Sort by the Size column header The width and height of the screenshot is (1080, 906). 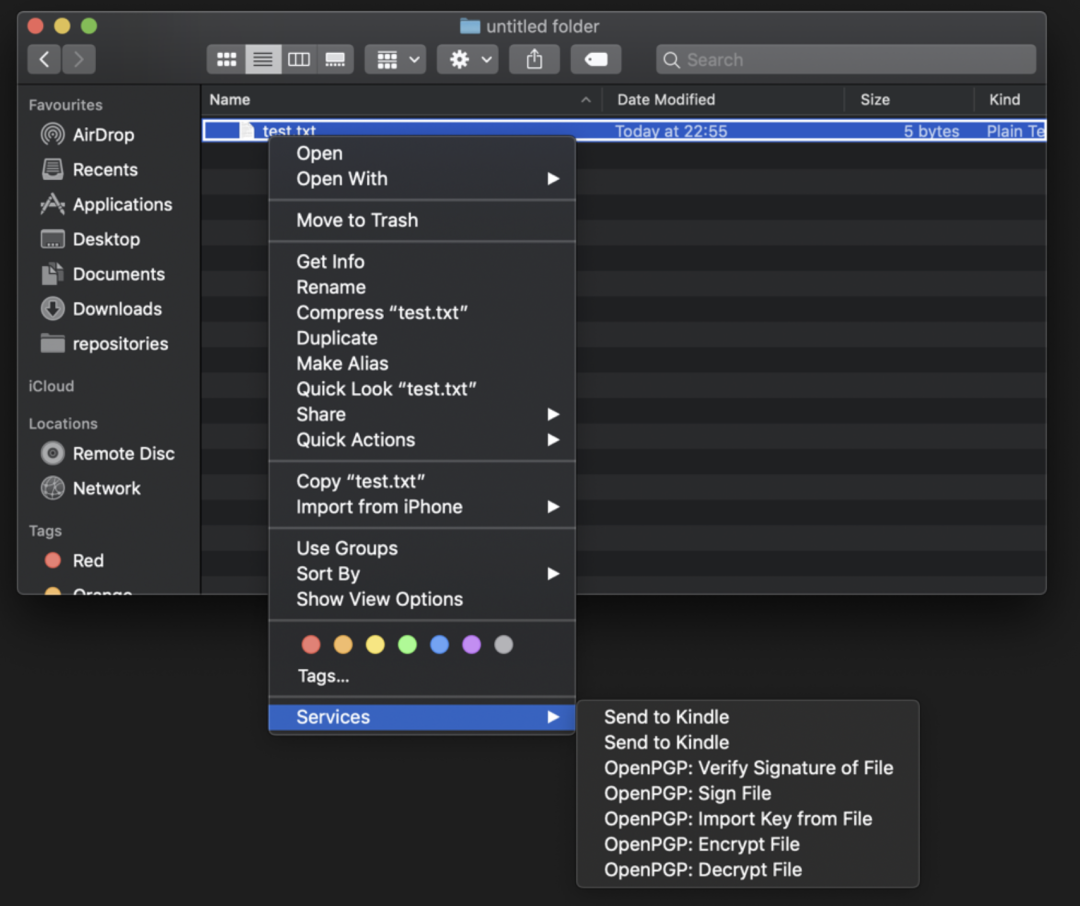point(909,100)
